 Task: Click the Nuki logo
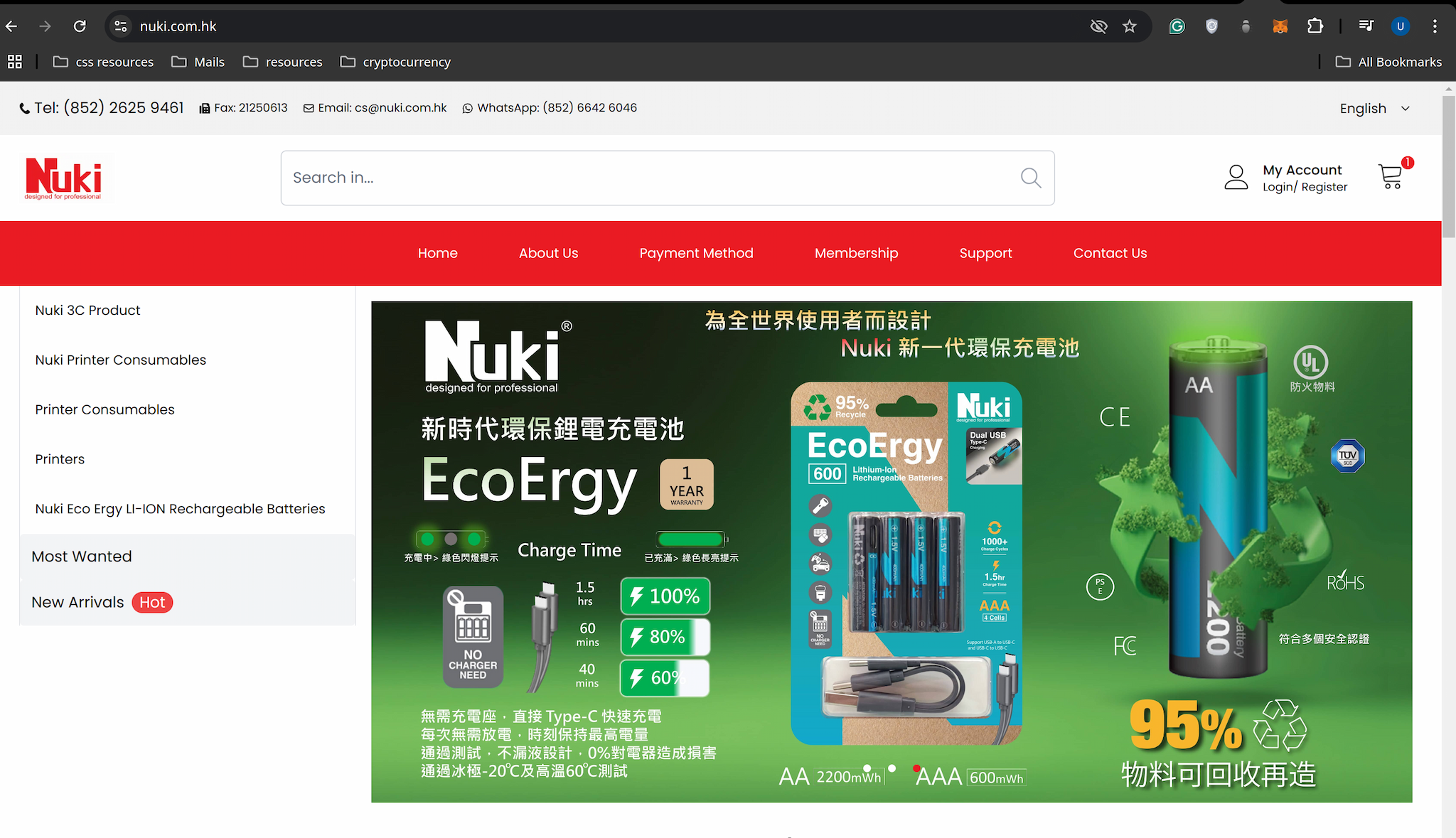tap(63, 178)
